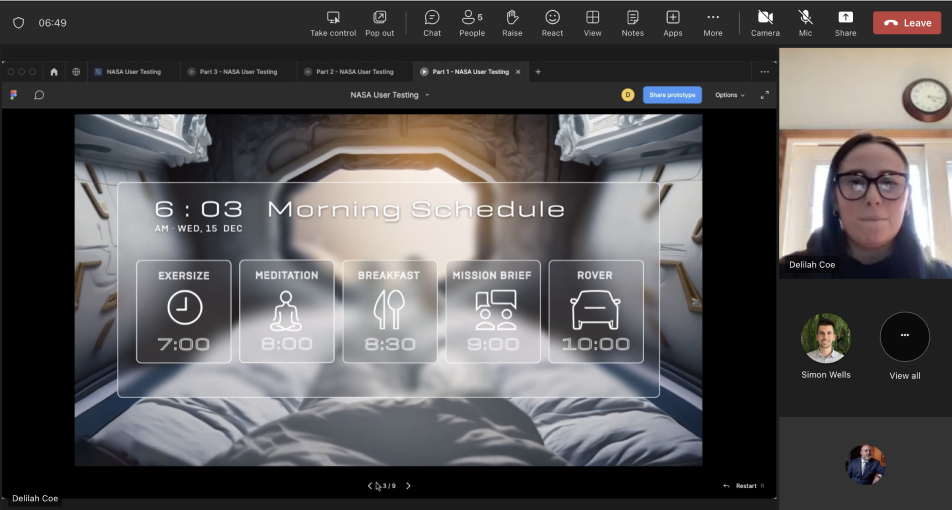Open the meeting Chat panel
Image resolution: width=952 pixels, height=510 pixels.
(432, 24)
